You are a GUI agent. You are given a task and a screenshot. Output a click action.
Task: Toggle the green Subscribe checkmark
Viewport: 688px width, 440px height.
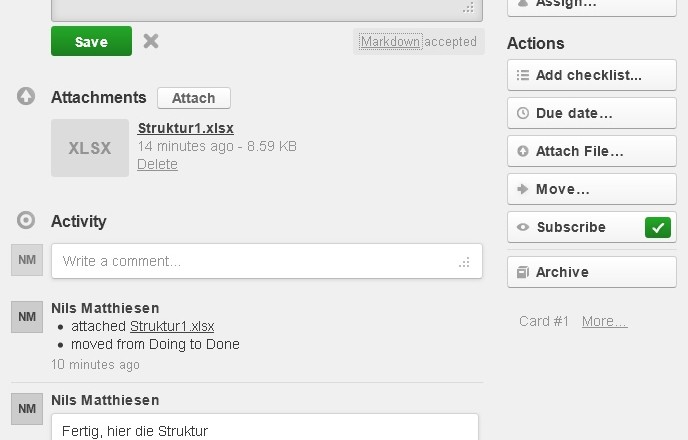coord(658,227)
